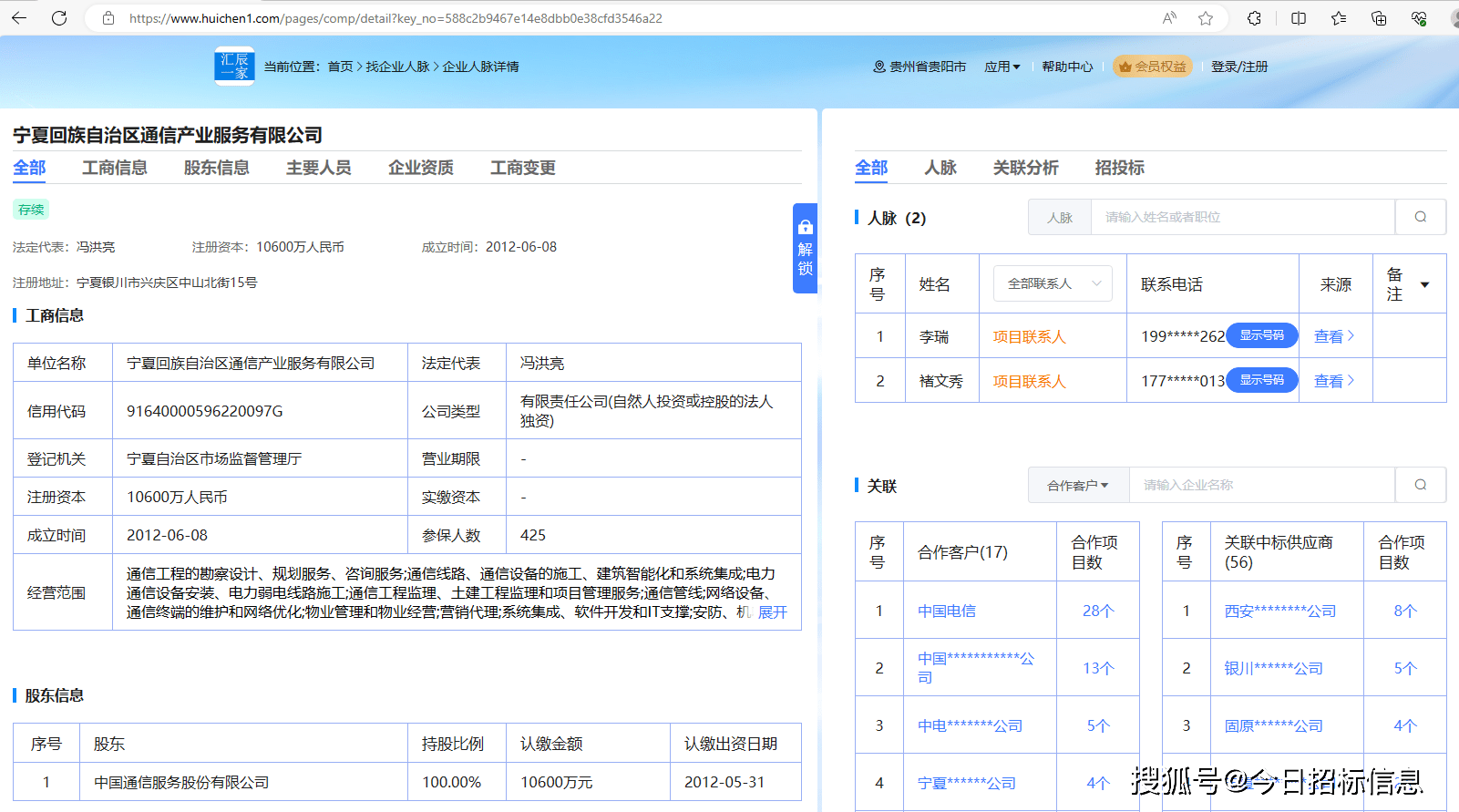Image resolution: width=1459 pixels, height=812 pixels.
Task: Switch to the 工商信息 tab
Action: [x=115, y=168]
